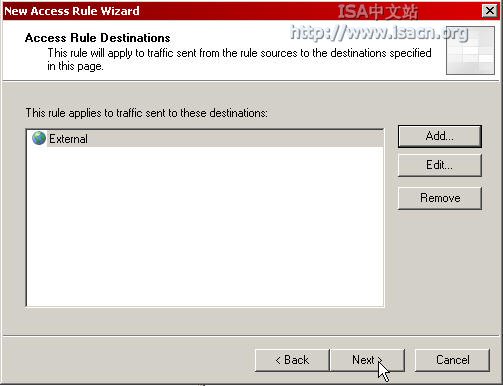Go to the previous wizard page with Back
The height and width of the screenshot is (386, 503).
292,360
